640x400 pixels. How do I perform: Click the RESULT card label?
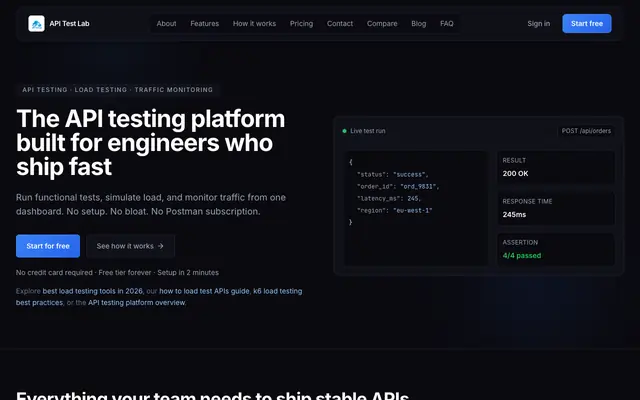click(514, 160)
